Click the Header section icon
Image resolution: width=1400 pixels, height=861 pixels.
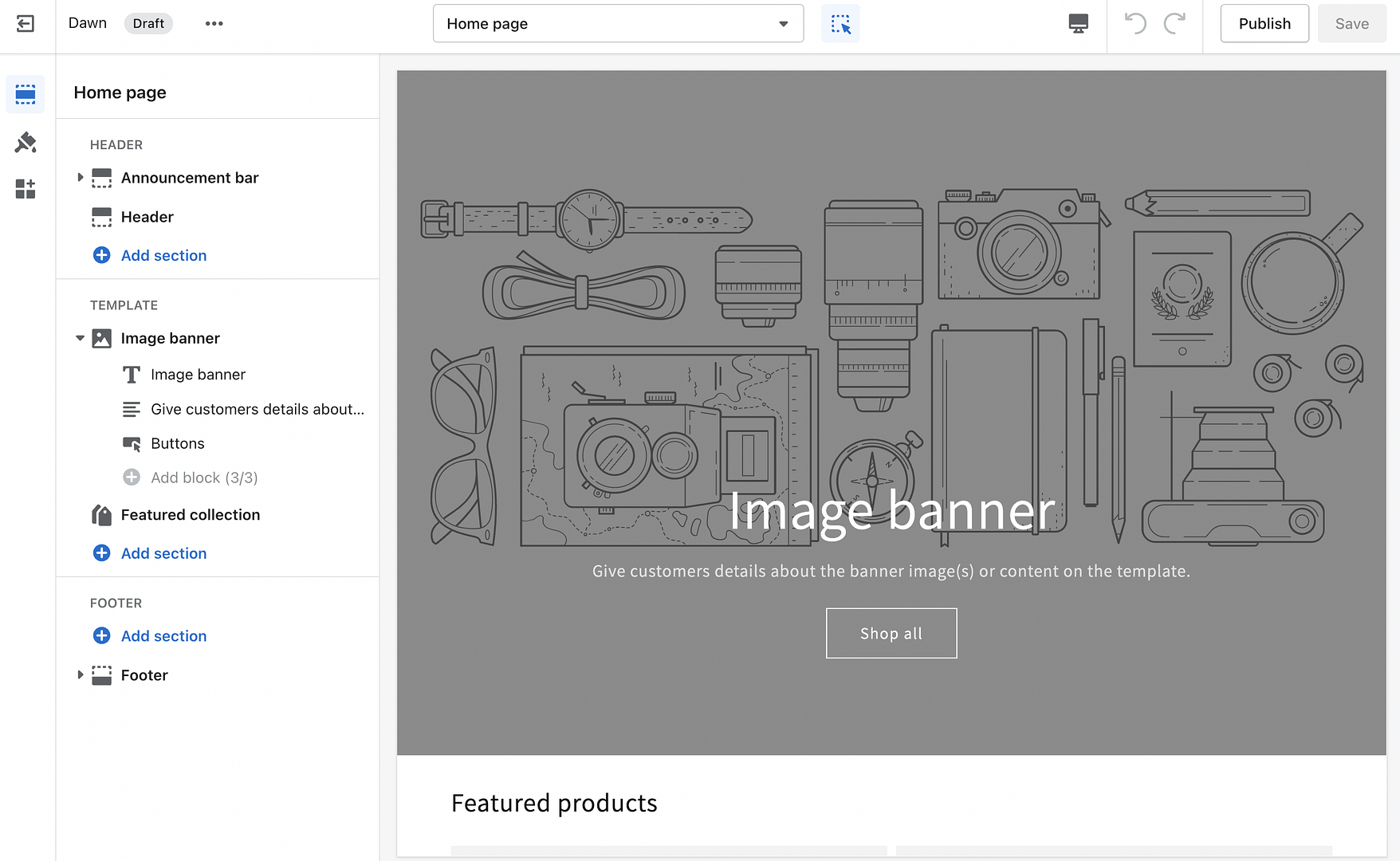click(x=102, y=217)
